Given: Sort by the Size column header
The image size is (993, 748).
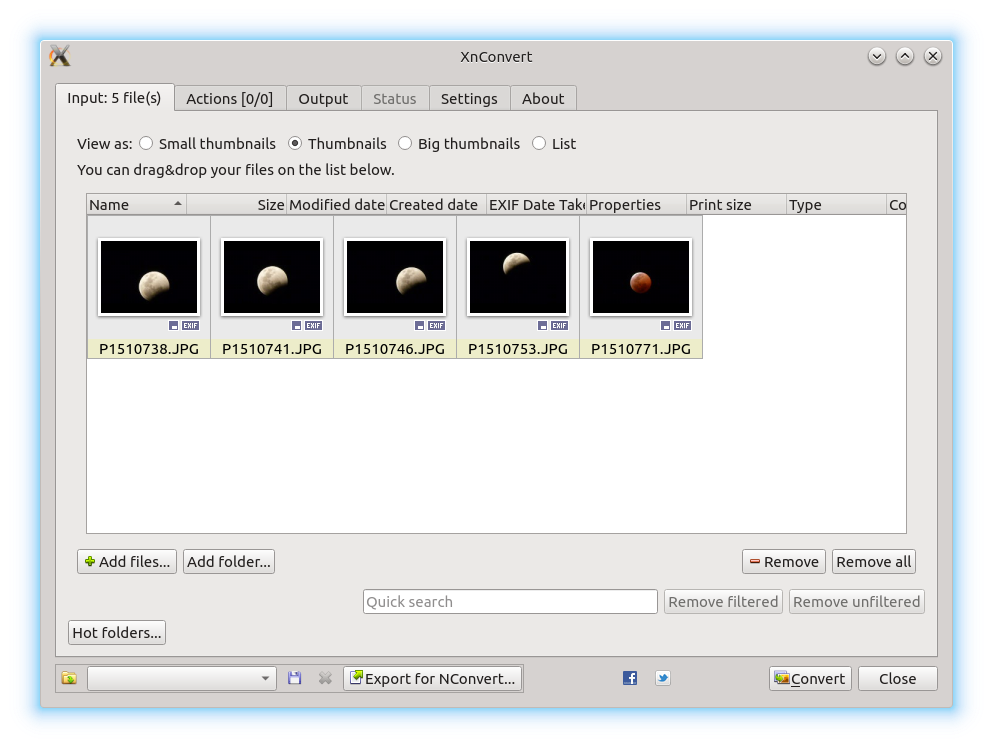Looking at the screenshot, I should [236, 205].
